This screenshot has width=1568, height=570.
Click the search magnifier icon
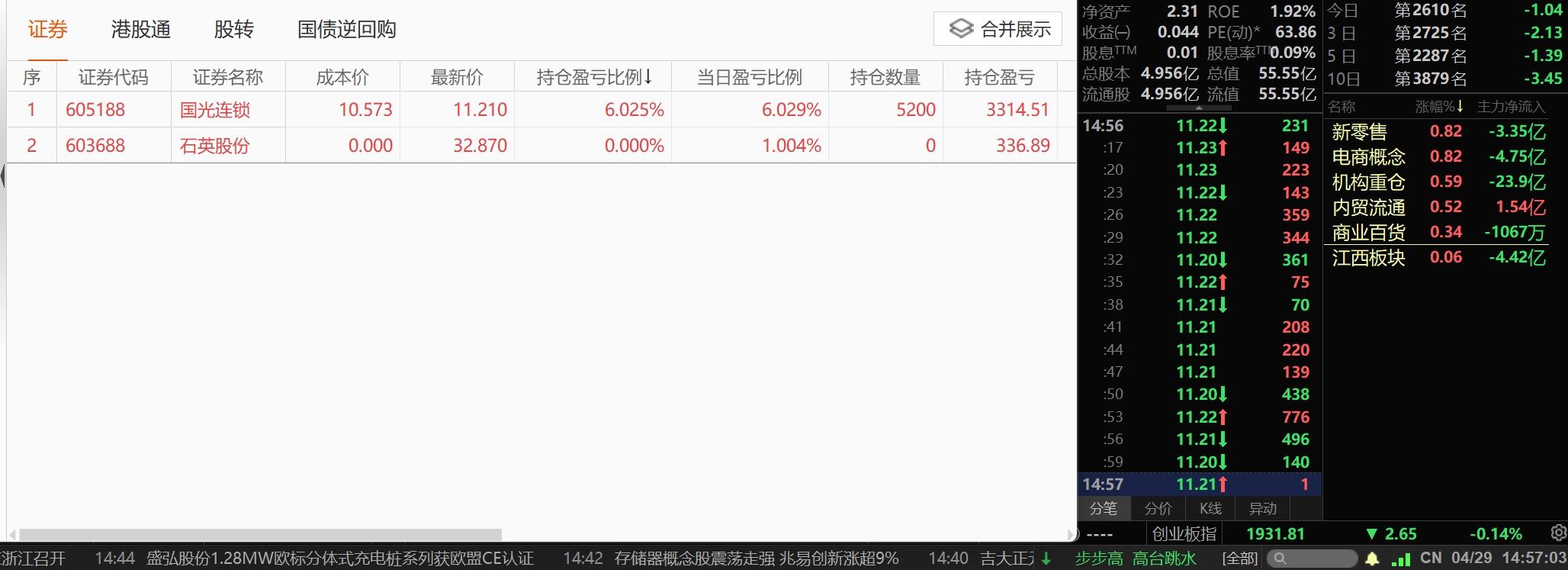point(1280,559)
